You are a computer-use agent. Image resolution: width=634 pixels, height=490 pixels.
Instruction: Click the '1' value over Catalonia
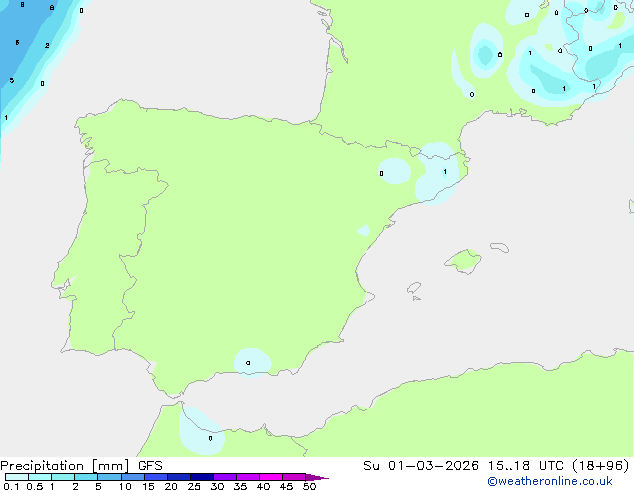tap(445, 172)
